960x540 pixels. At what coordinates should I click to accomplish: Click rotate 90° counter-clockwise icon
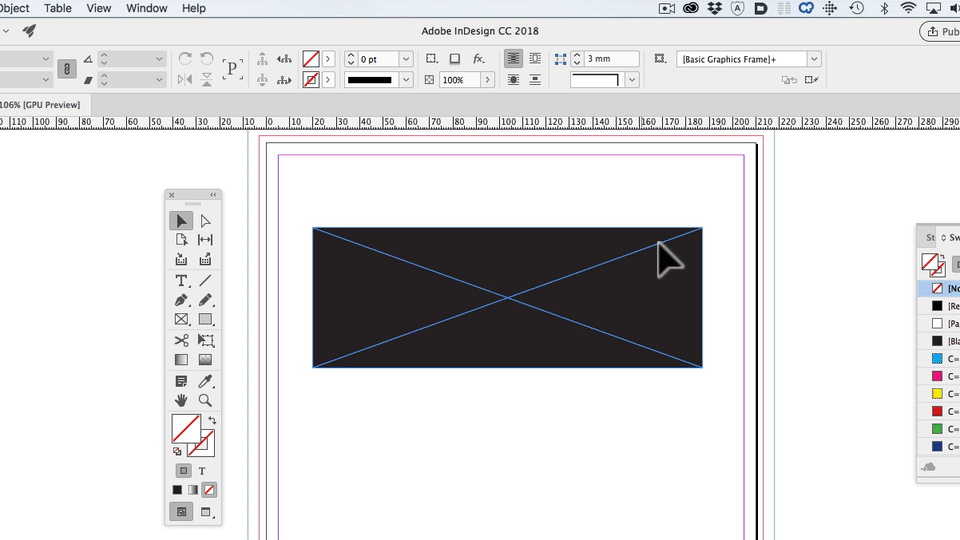(207, 59)
